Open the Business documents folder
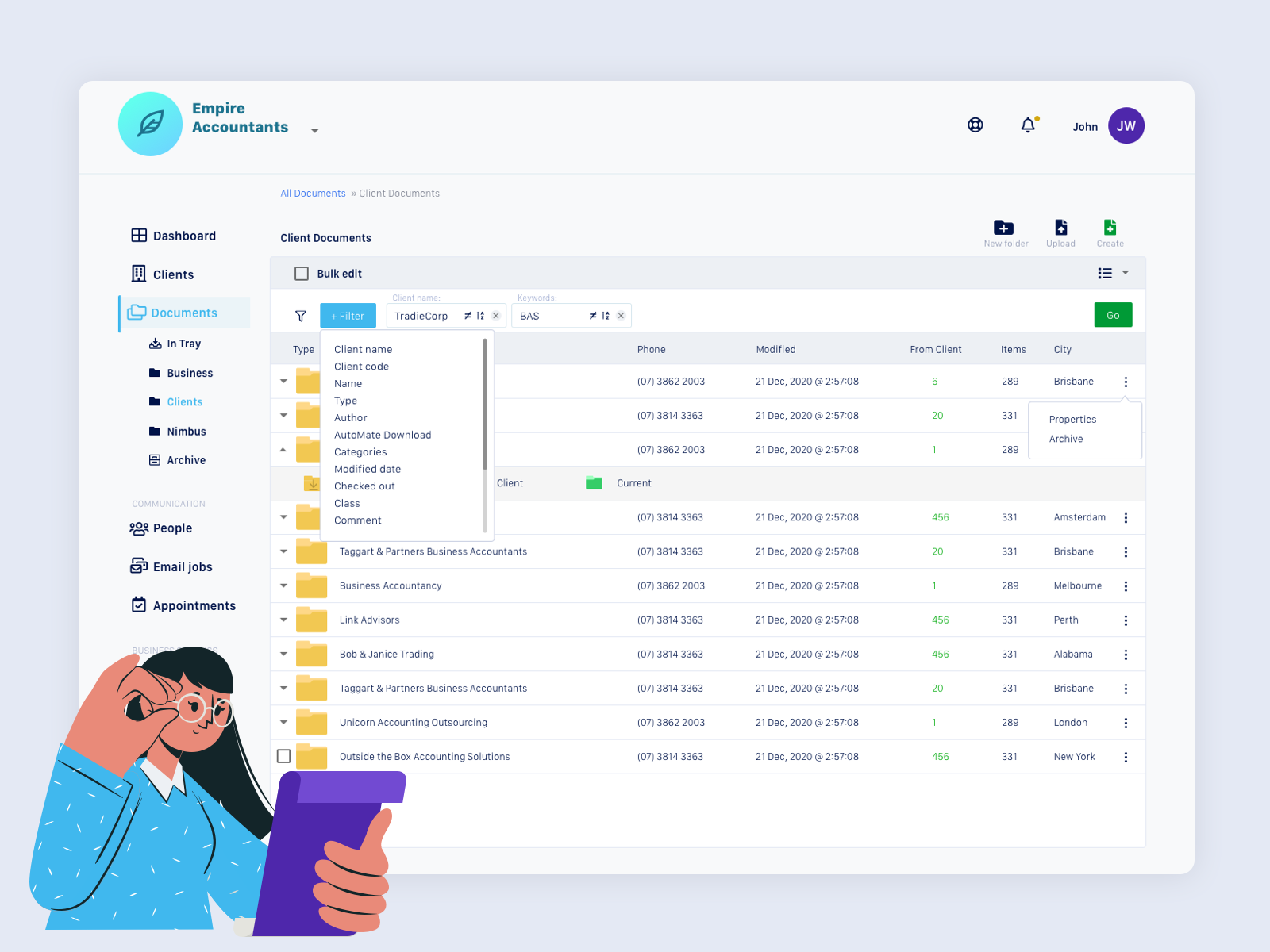The width and height of the screenshot is (1270, 952). point(181,373)
